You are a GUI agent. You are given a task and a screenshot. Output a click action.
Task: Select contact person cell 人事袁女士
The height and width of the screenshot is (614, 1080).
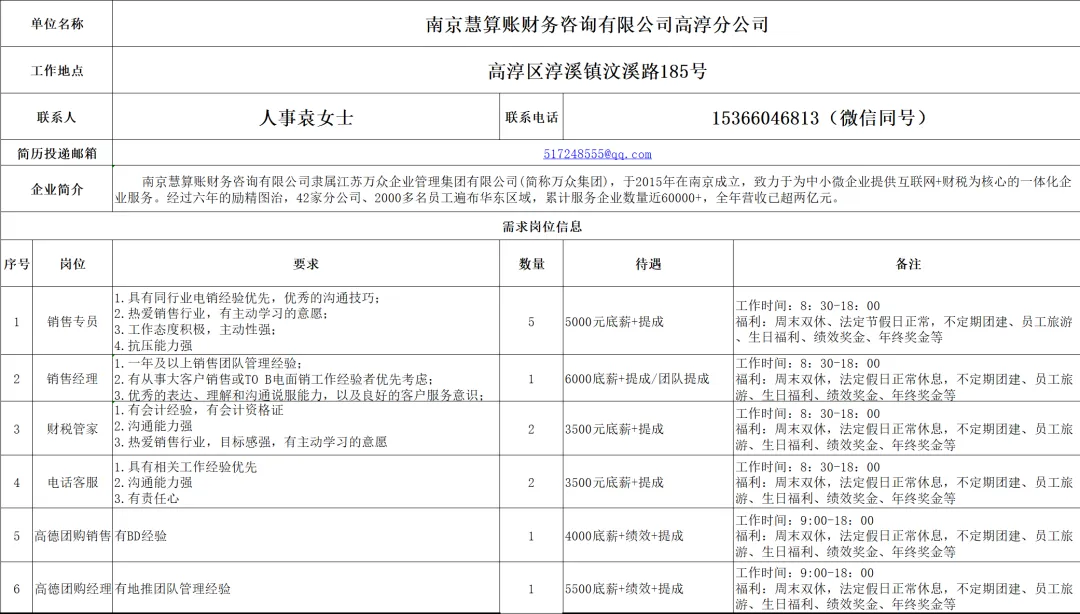[306, 117]
